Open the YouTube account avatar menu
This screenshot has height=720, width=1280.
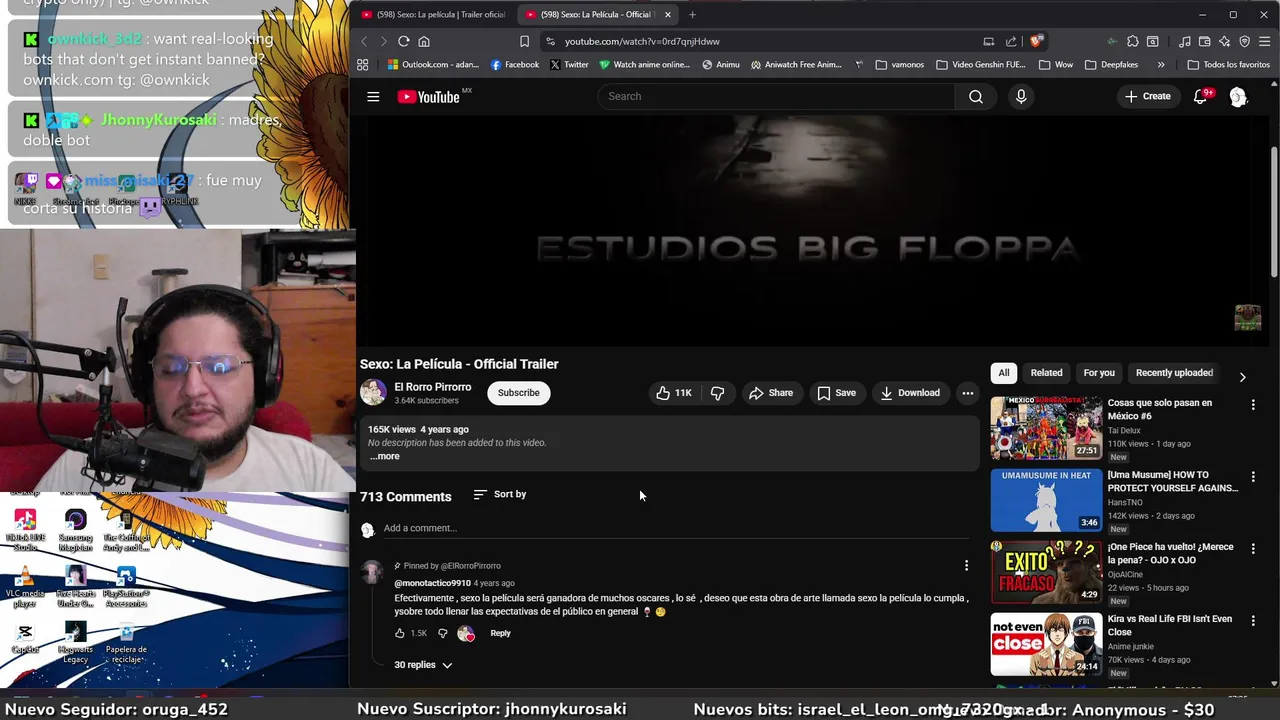[1238, 97]
